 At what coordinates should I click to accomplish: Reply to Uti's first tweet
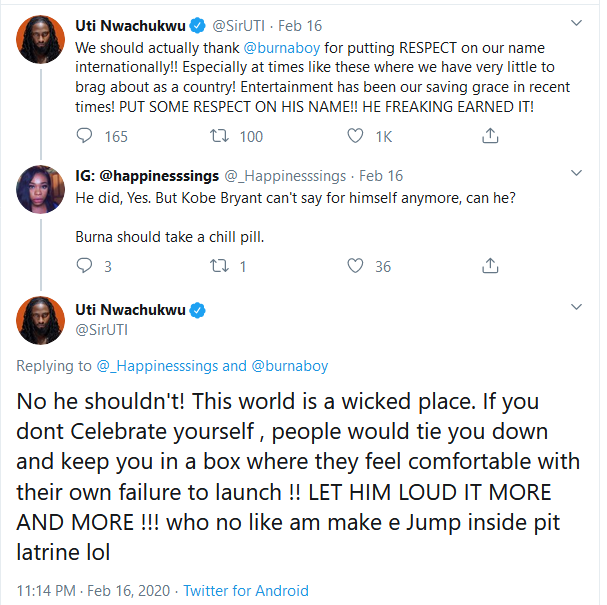click(x=85, y=136)
